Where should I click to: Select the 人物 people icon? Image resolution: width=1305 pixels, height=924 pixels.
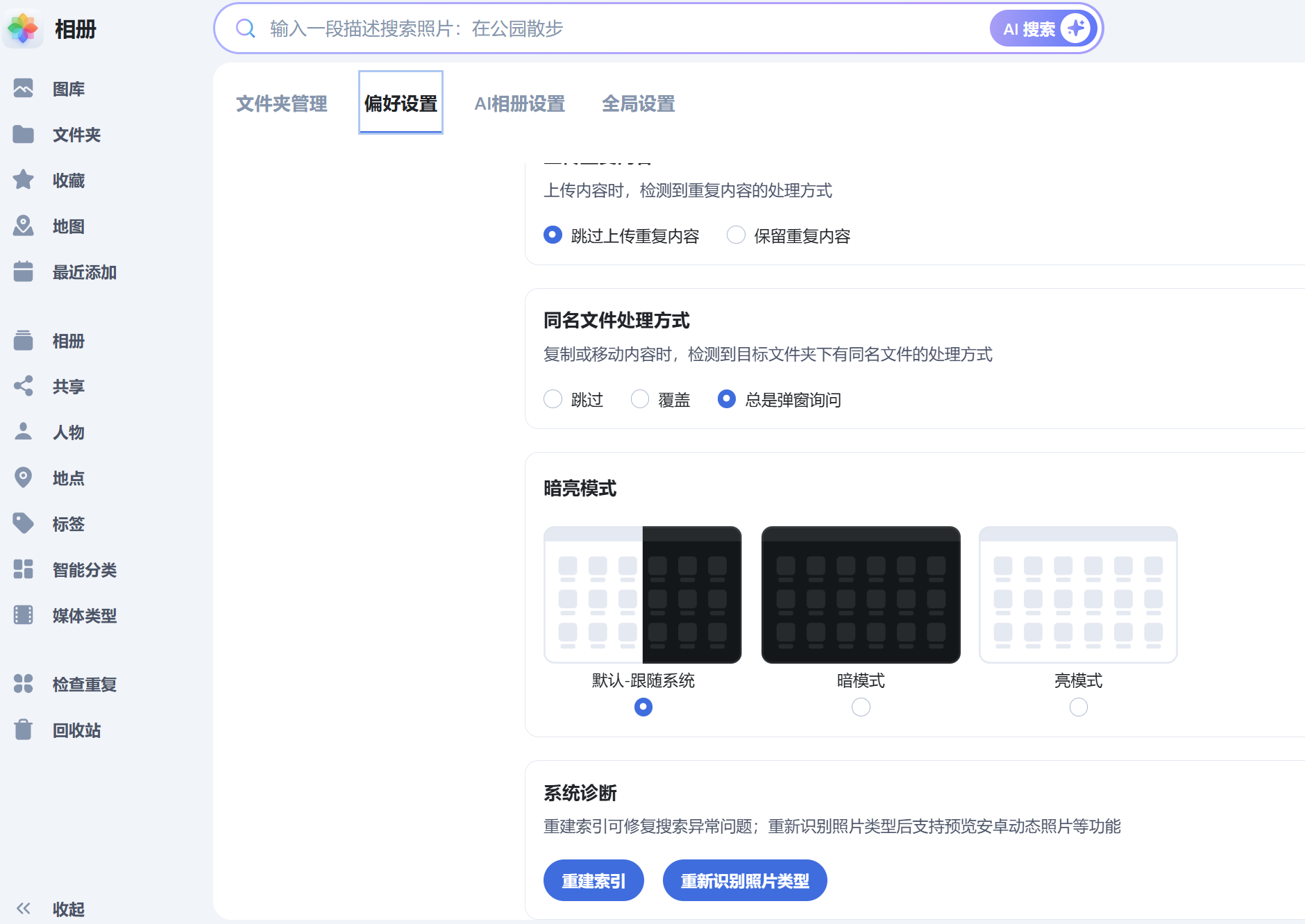click(23, 432)
